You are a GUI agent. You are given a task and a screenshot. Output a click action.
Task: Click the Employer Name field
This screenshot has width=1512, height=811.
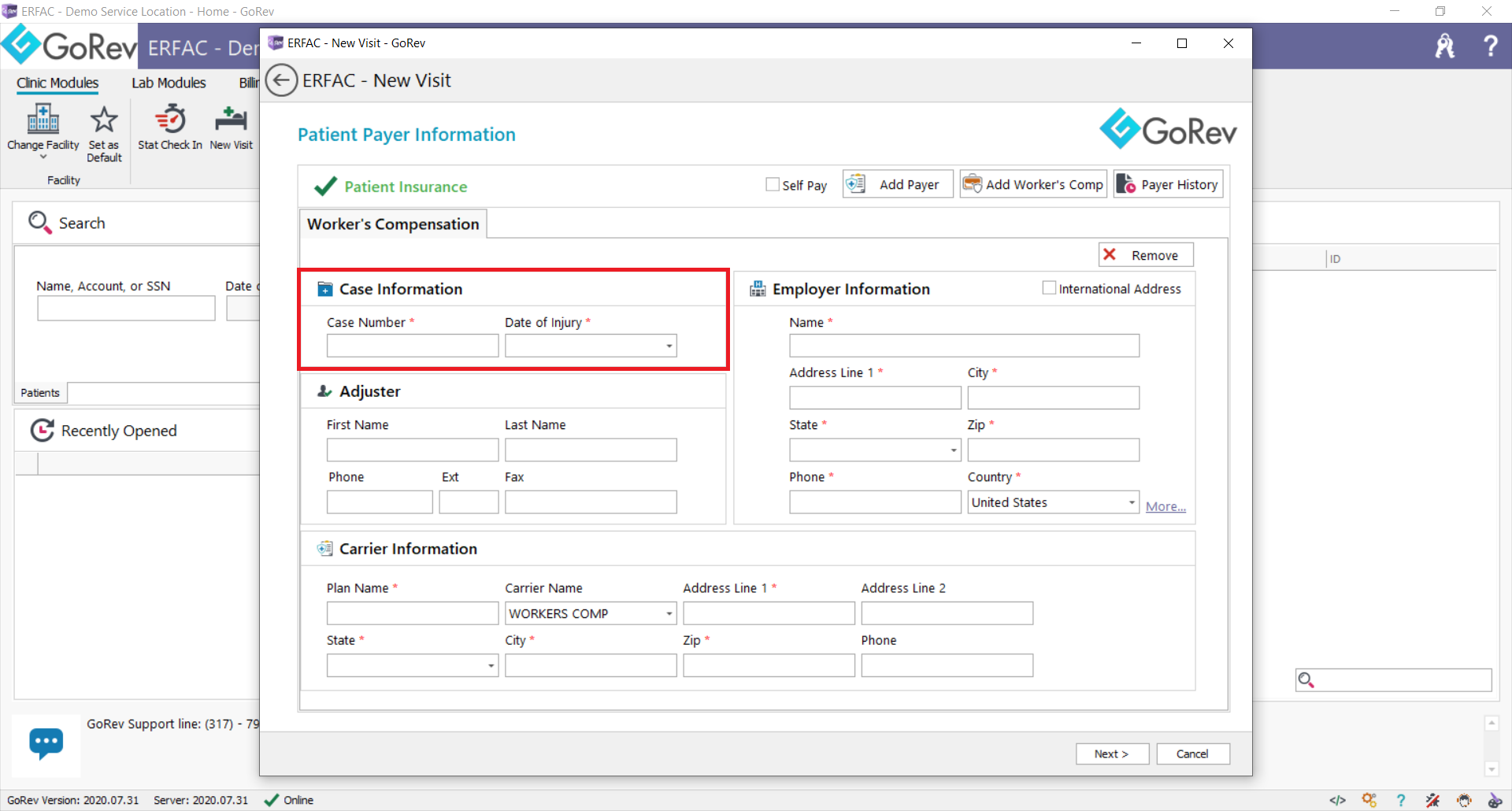click(964, 346)
